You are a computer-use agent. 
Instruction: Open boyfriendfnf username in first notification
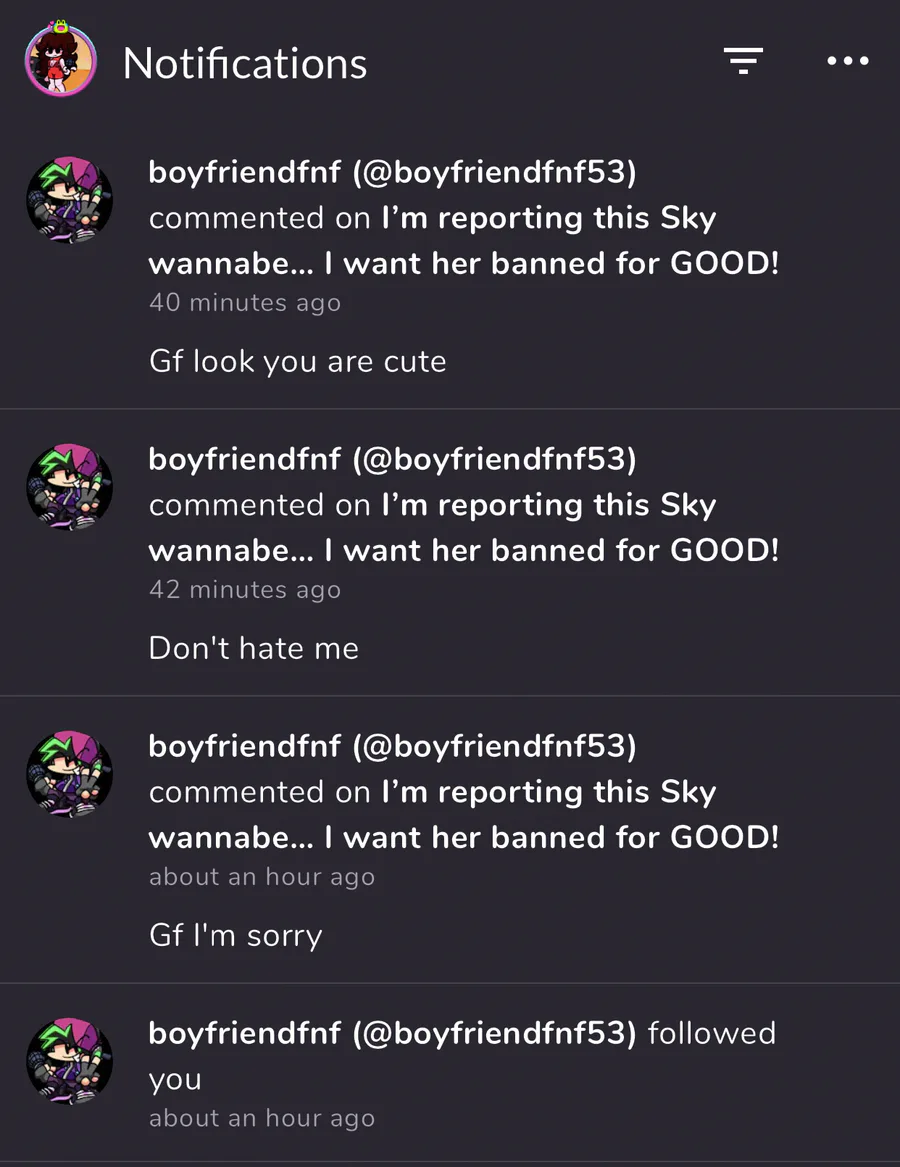(392, 172)
